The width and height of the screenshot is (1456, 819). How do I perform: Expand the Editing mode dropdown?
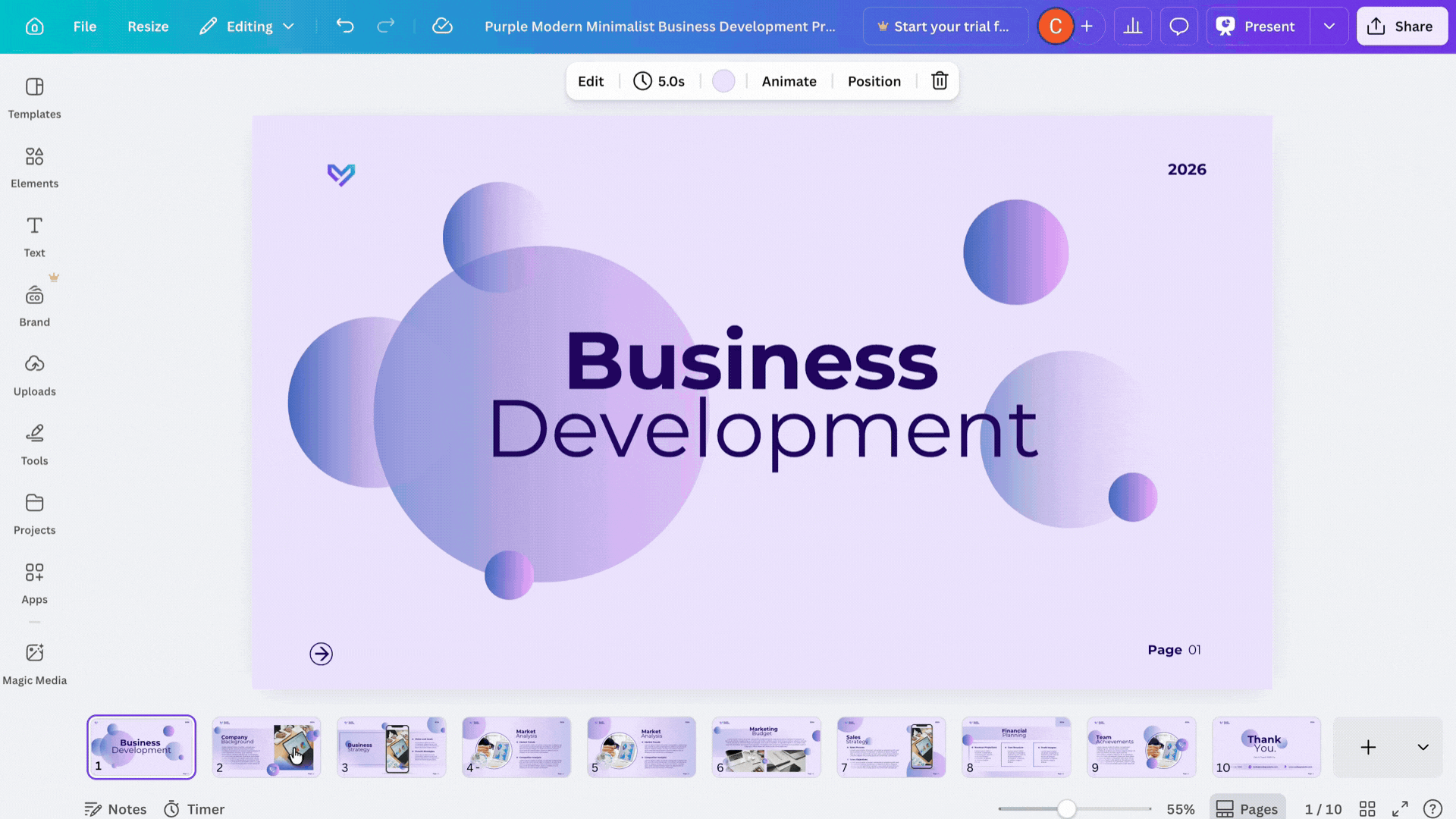point(289,26)
